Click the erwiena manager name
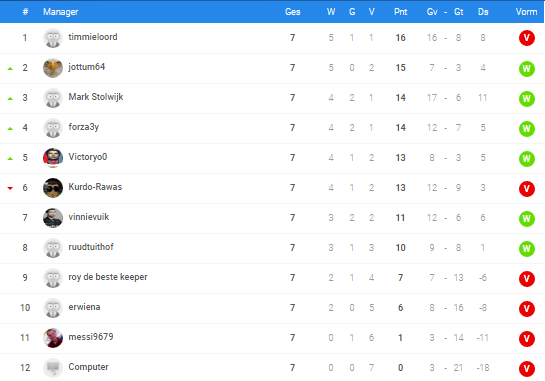Viewport: 545px width, 381px height. click(x=84, y=307)
